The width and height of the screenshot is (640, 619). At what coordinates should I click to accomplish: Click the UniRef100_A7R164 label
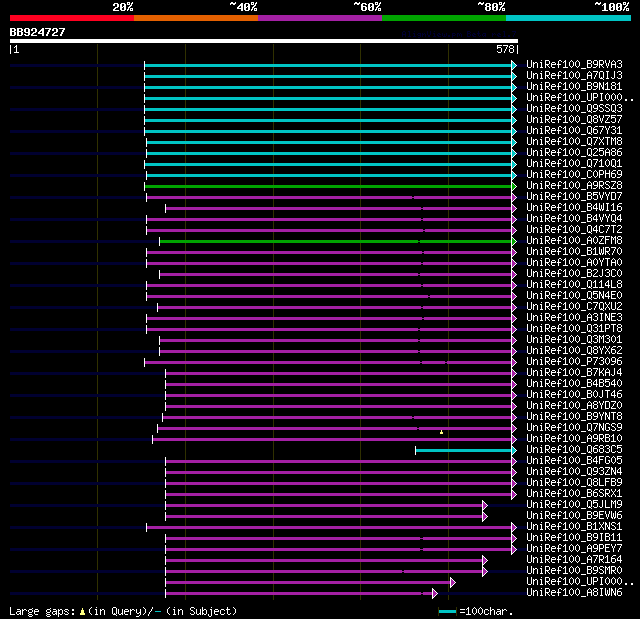click(x=574, y=560)
